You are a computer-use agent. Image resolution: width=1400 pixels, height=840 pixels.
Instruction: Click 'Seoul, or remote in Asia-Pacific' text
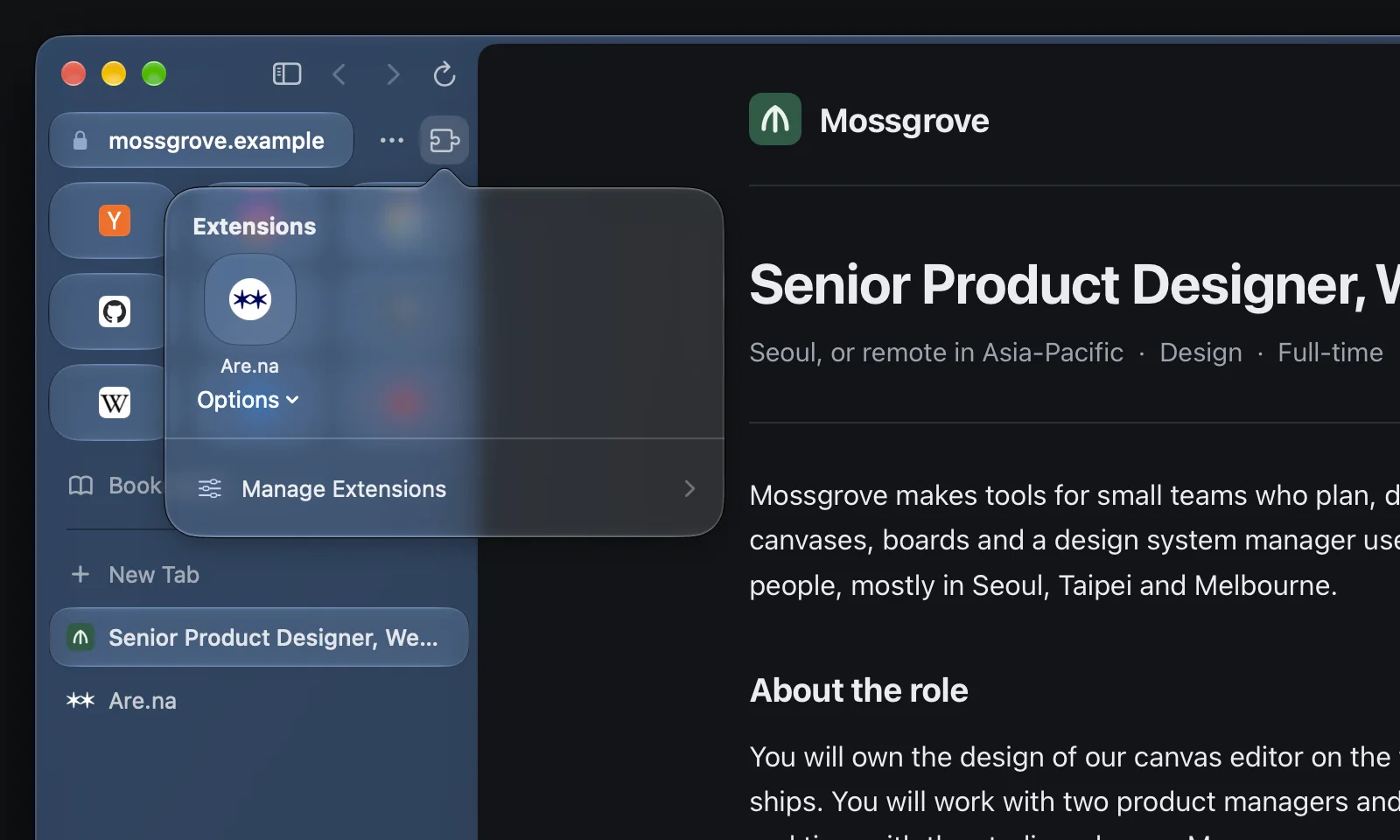coord(936,353)
